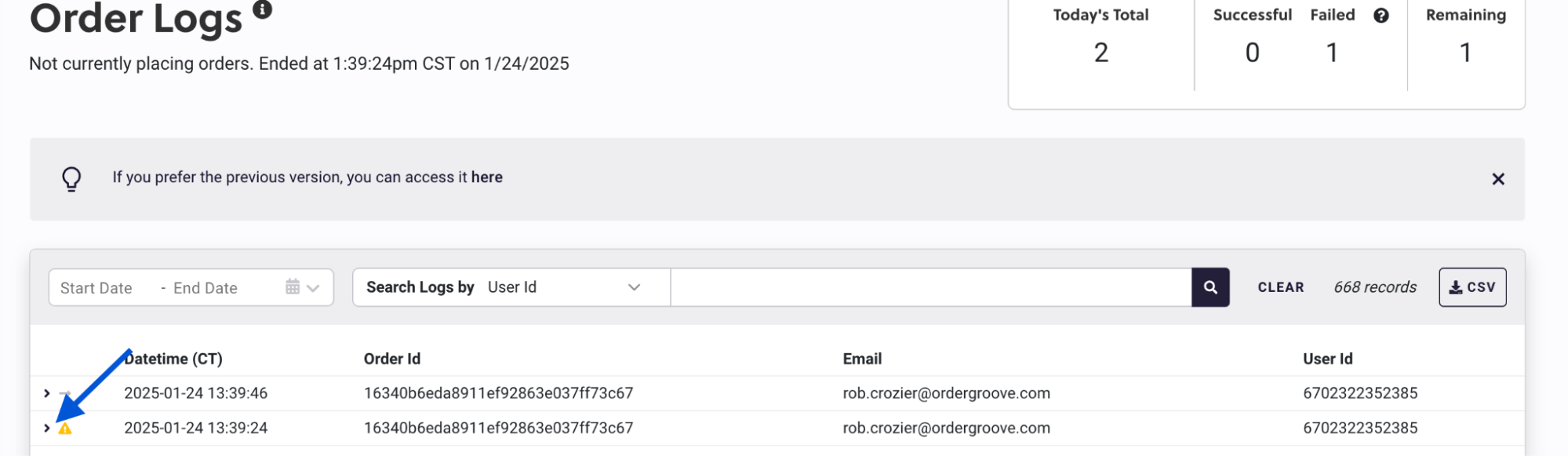Click the Order Id column header
Image resolution: width=1568 pixels, height=456 pixels.
(392, 359)
